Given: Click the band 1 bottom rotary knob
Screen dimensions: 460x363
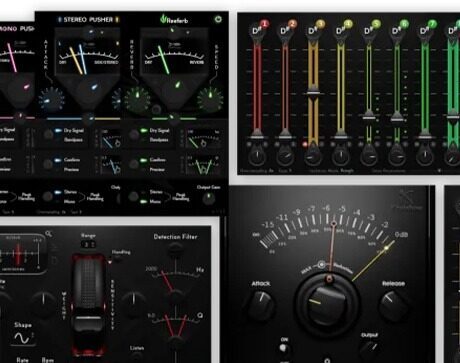Looking at the screenshot, I should [x=257, y=156].
